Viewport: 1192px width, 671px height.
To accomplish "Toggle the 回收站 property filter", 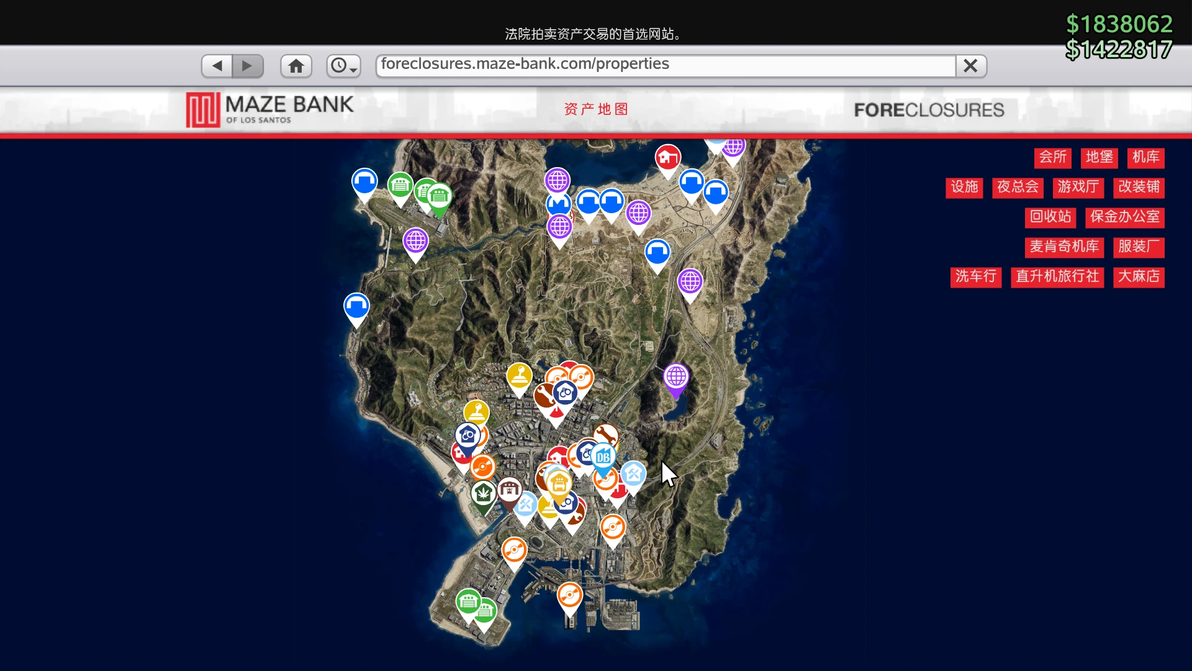I will pos(1050,217).
